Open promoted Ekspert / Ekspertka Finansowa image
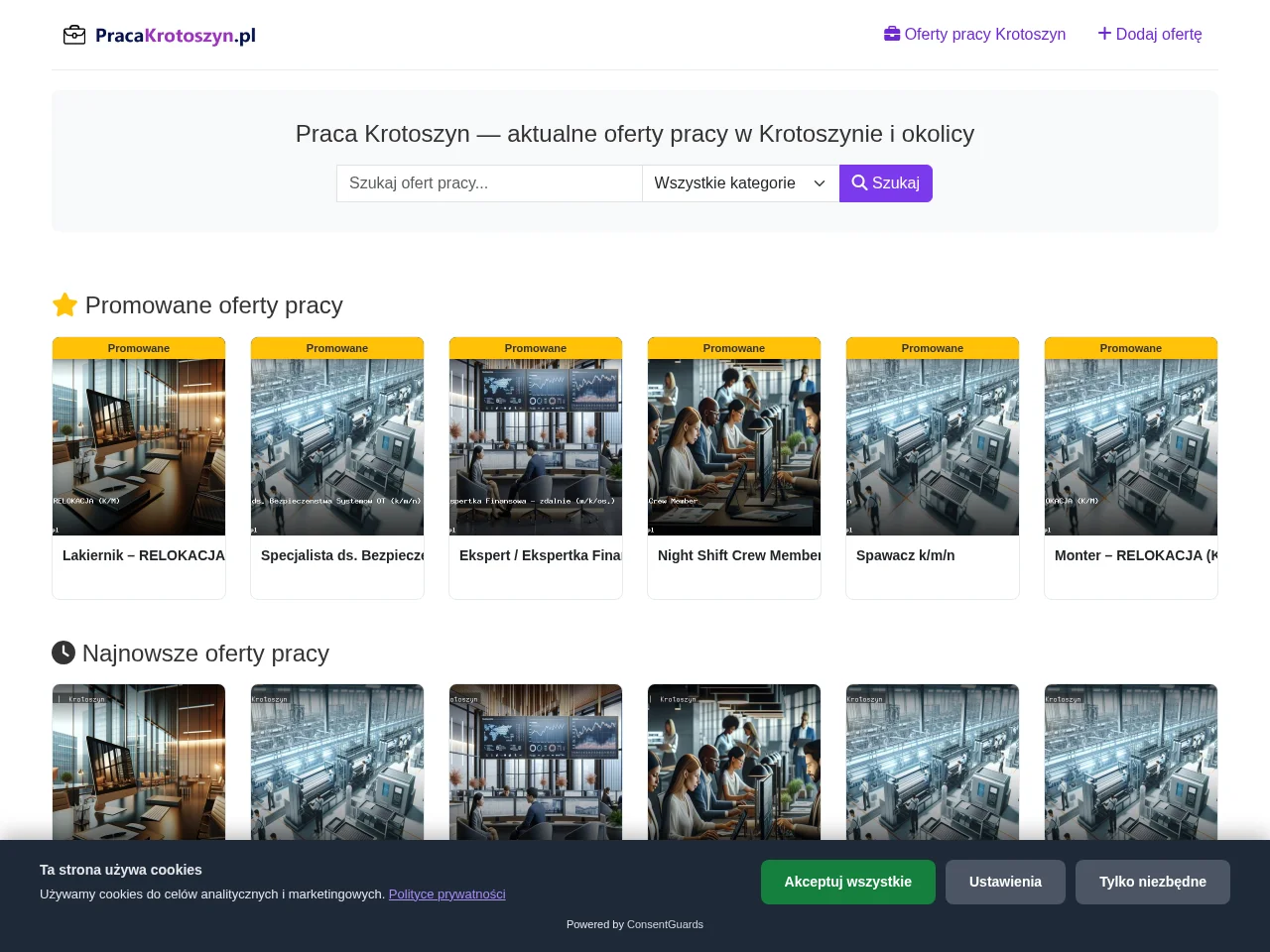This screenshot has width=1270, height=952. tap(536, 447)
